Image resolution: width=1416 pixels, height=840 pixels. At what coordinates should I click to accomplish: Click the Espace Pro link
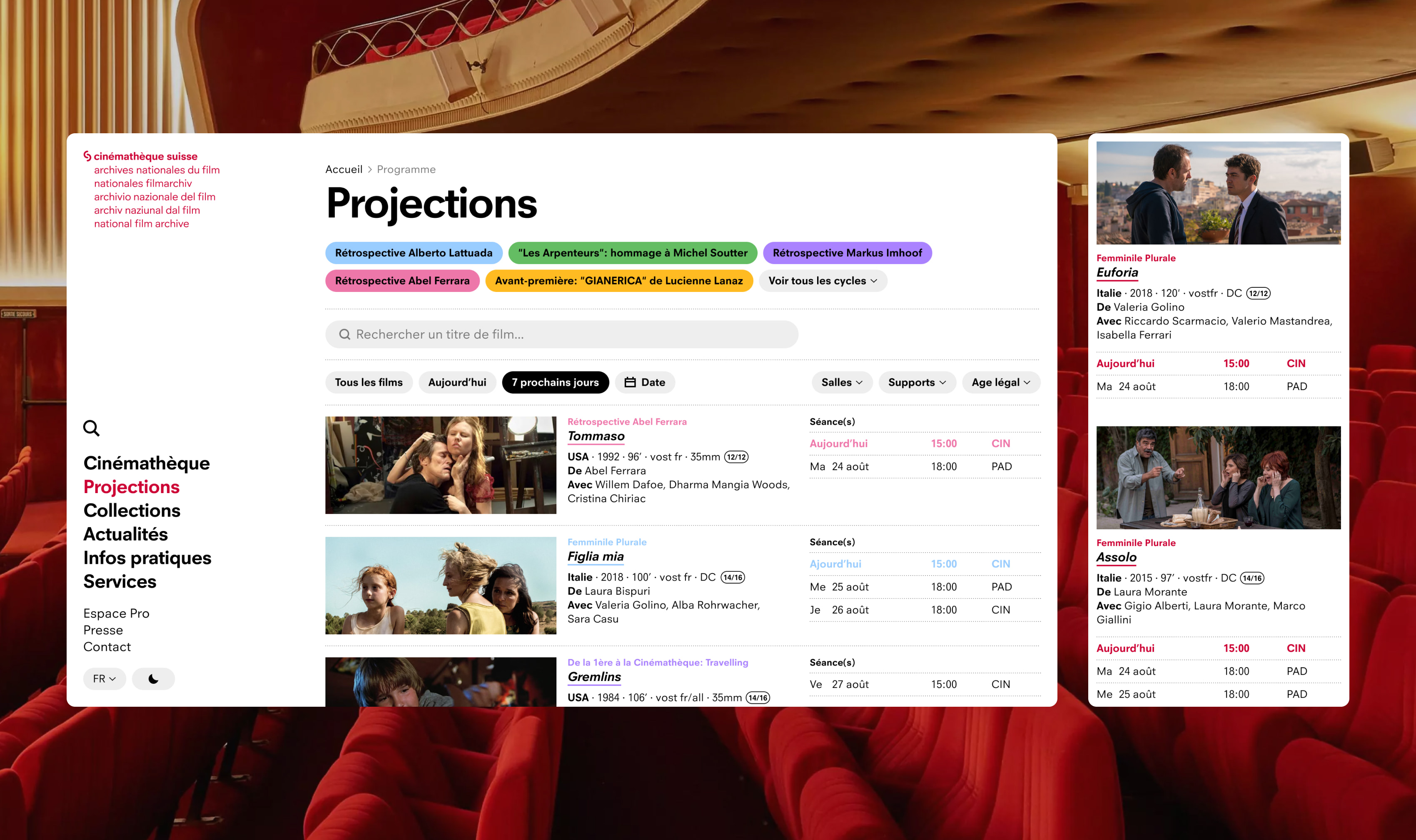pos(116,613)
